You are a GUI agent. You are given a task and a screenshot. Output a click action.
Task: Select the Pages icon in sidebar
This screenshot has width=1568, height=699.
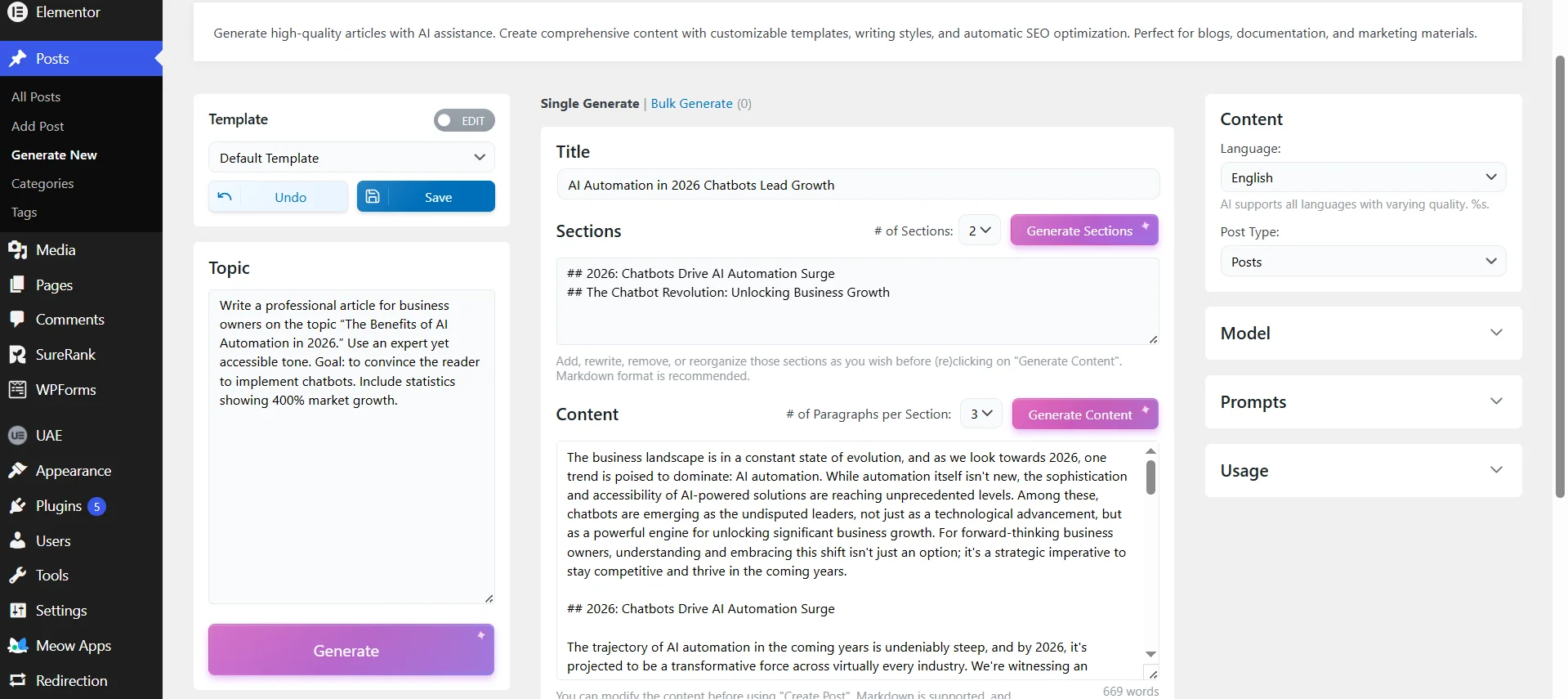click(x=18, y=284)
